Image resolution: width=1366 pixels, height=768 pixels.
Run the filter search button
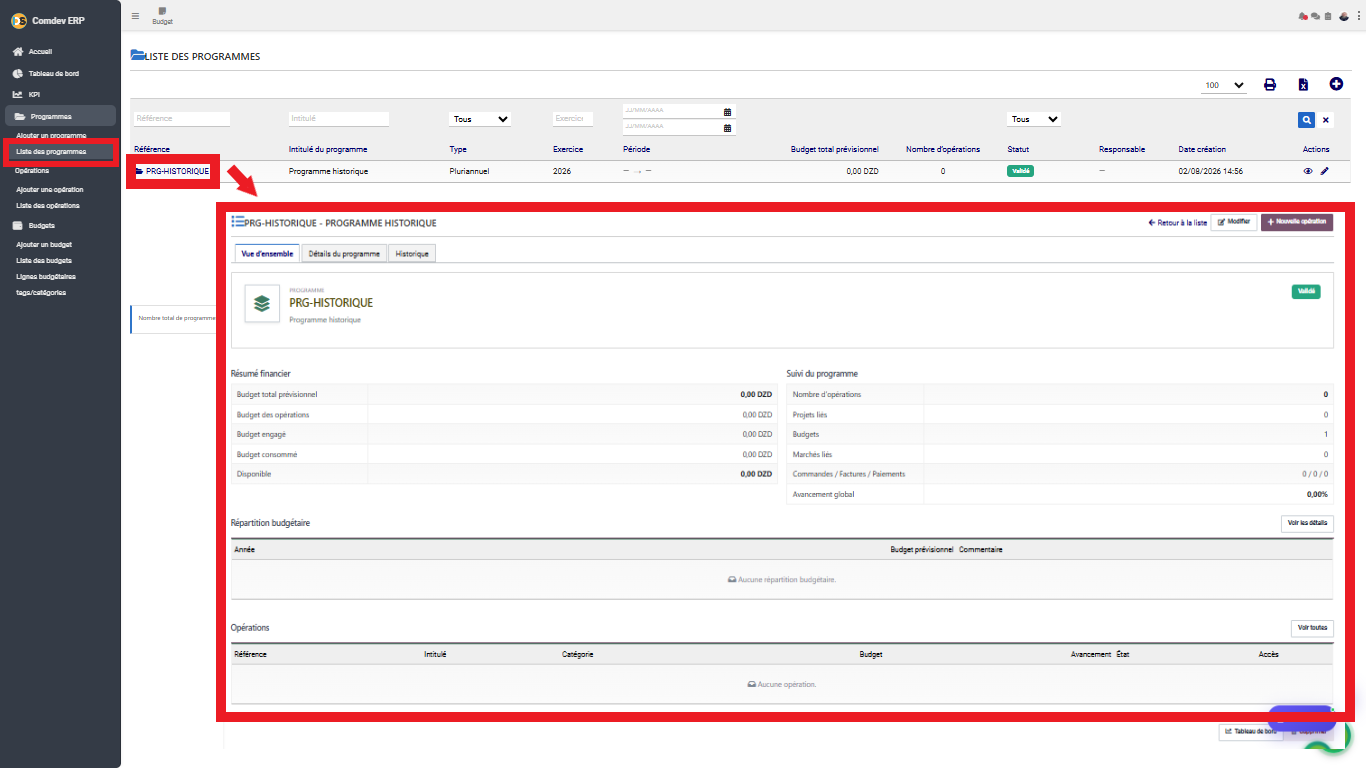tap(1306, 120)
